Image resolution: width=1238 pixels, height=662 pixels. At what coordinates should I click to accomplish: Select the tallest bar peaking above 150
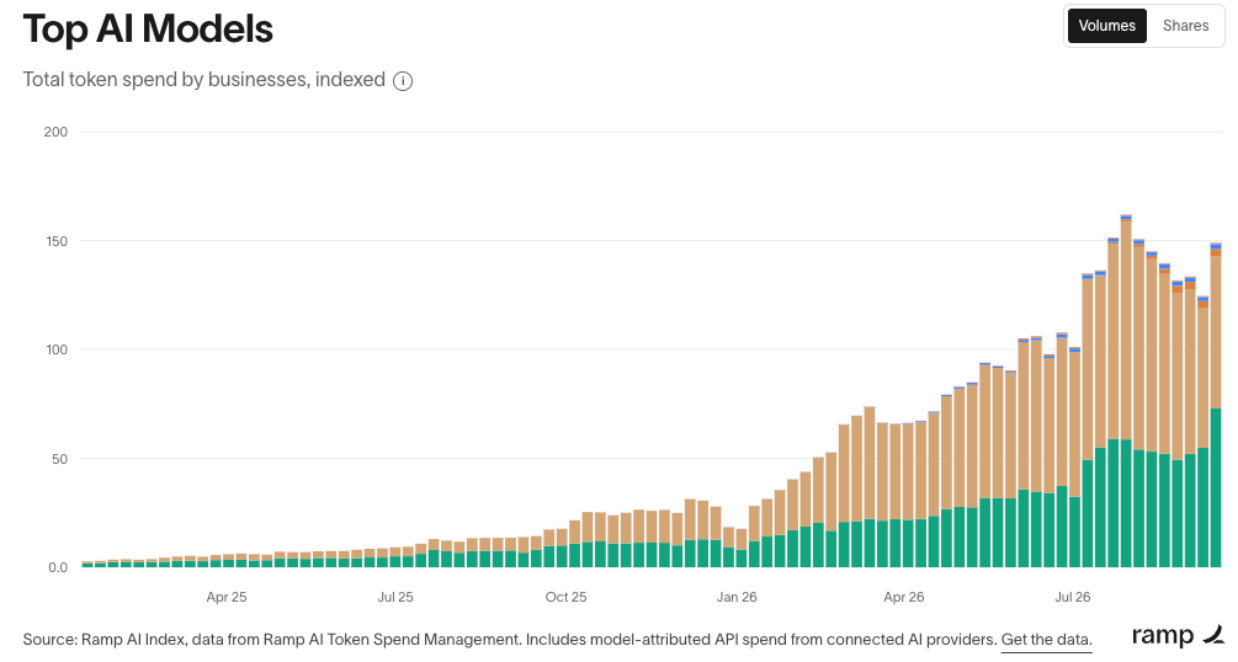(x=1126, y=391)
